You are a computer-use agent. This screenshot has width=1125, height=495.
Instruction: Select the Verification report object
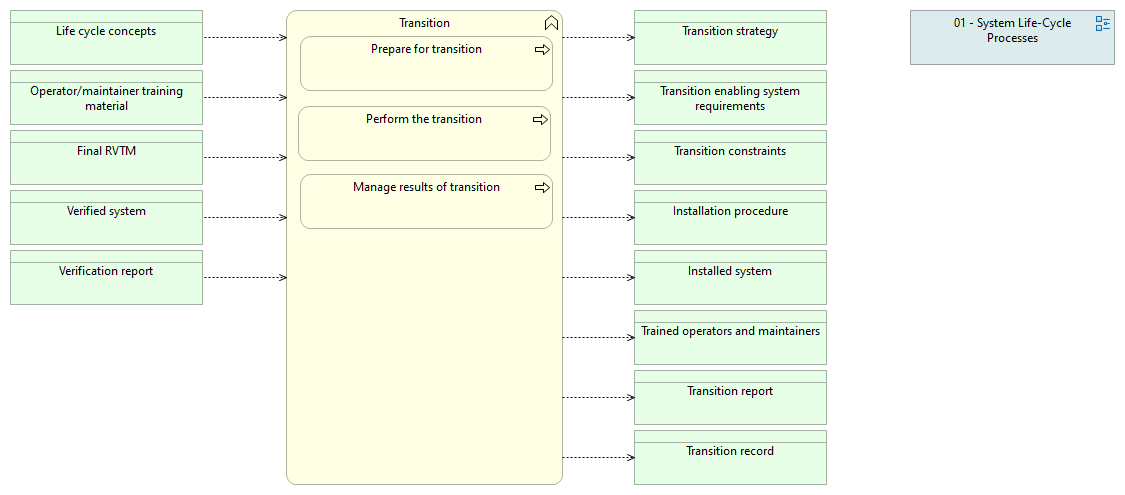[106, 278]
